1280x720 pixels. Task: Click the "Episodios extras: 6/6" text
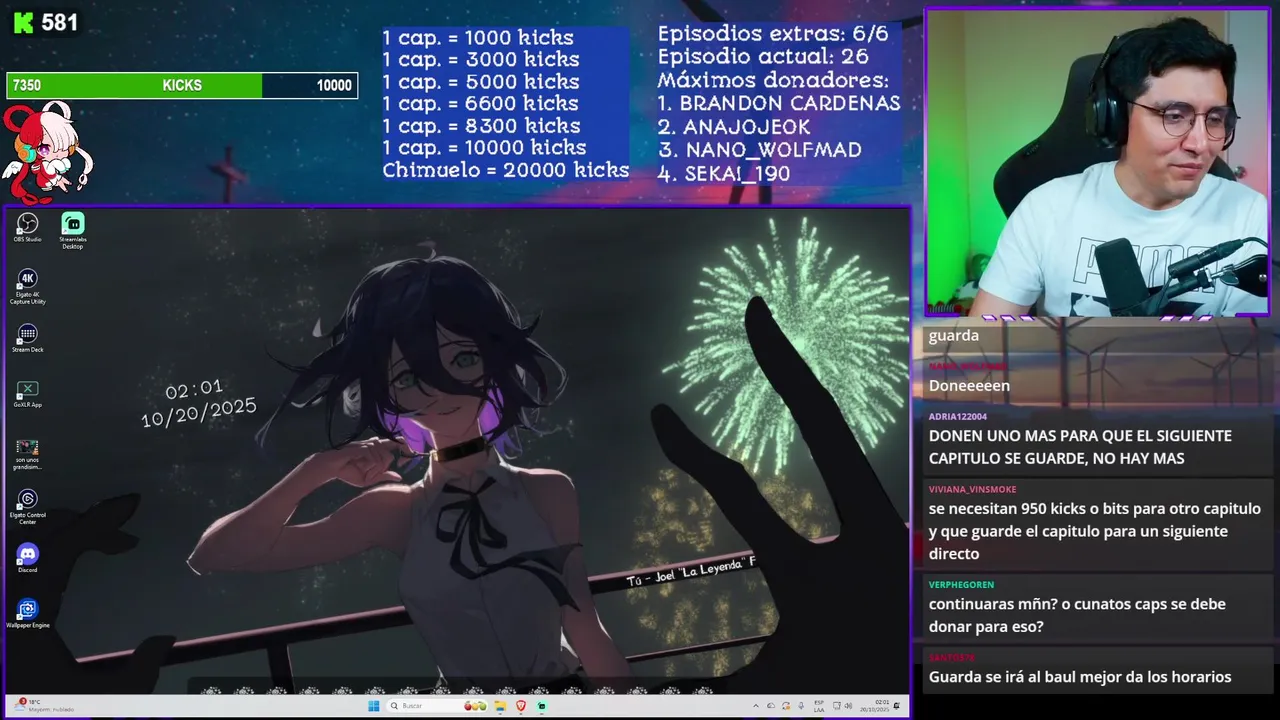click(772, 33)
